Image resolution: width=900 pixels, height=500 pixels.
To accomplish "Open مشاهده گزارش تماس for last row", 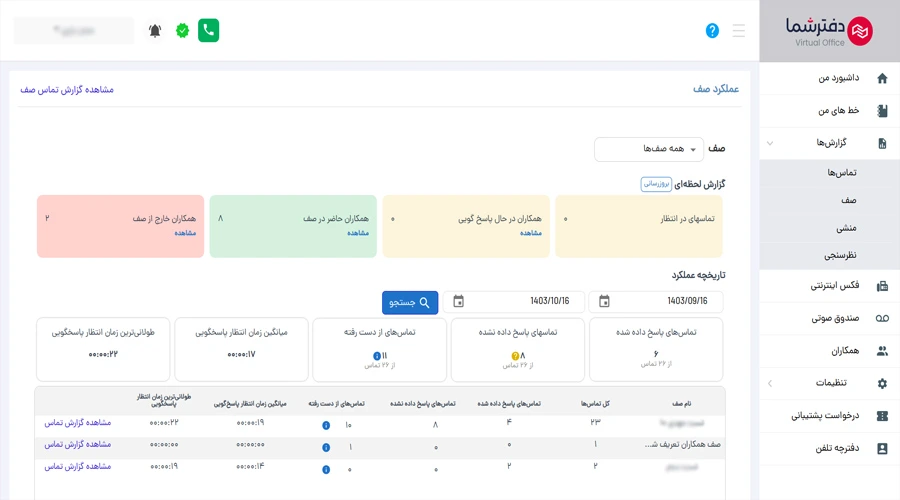I will [77, 467].
